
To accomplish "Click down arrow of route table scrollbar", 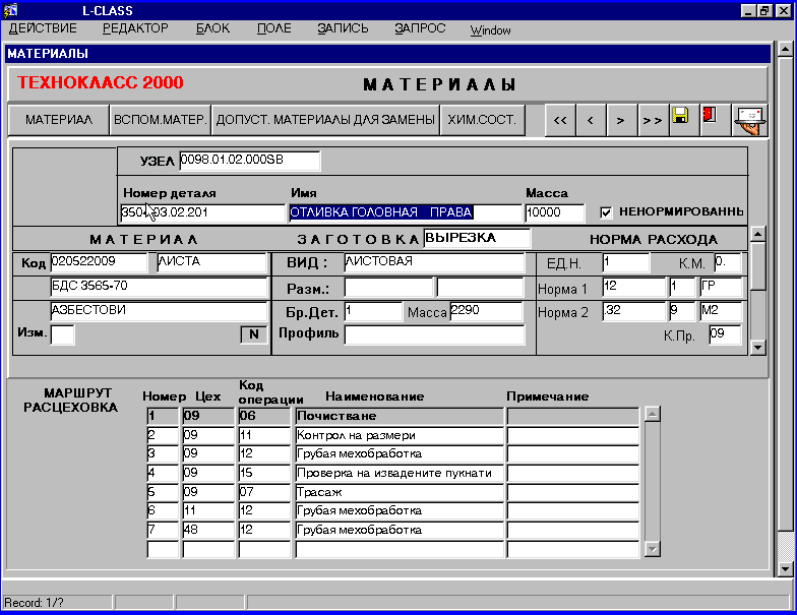I will (652, 549).
